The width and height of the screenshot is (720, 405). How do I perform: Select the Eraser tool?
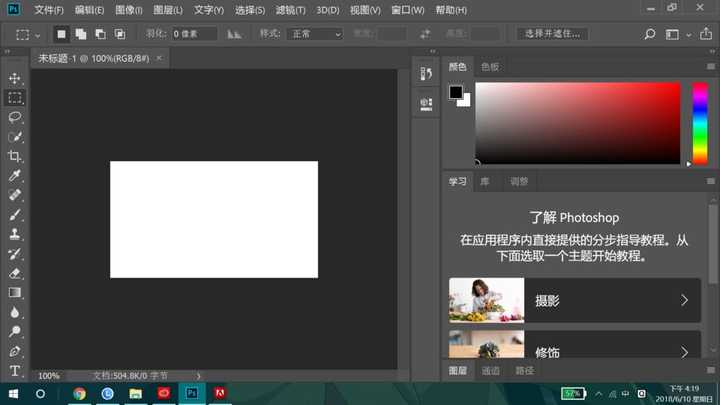point(14,273)
